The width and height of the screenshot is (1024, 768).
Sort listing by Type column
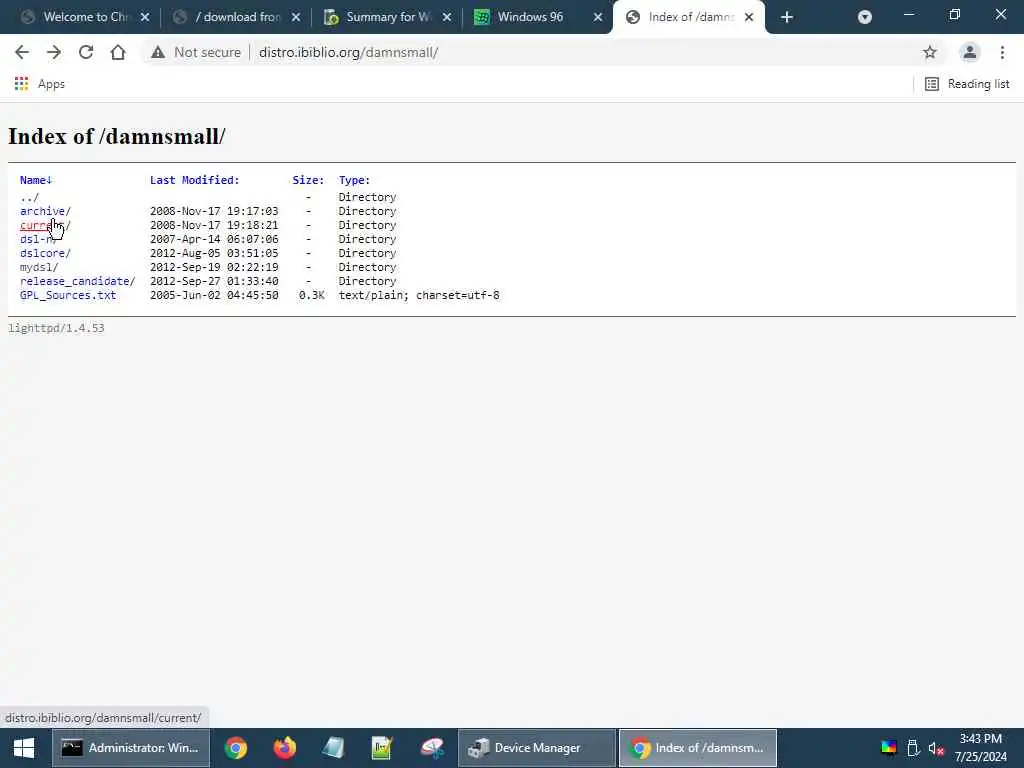pos(354,180)
